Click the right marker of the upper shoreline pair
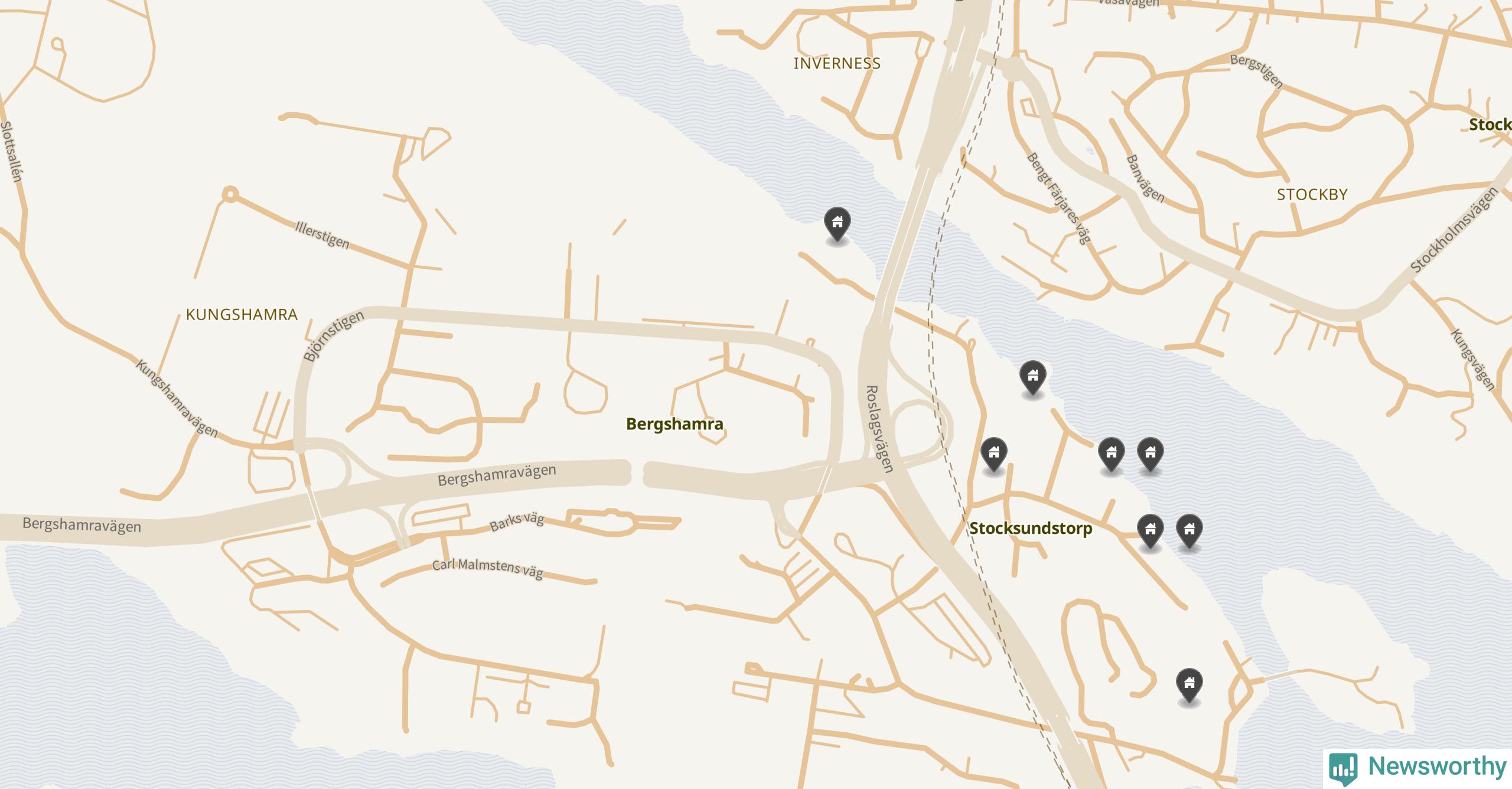1512x789 pixels. (1150, 455)
